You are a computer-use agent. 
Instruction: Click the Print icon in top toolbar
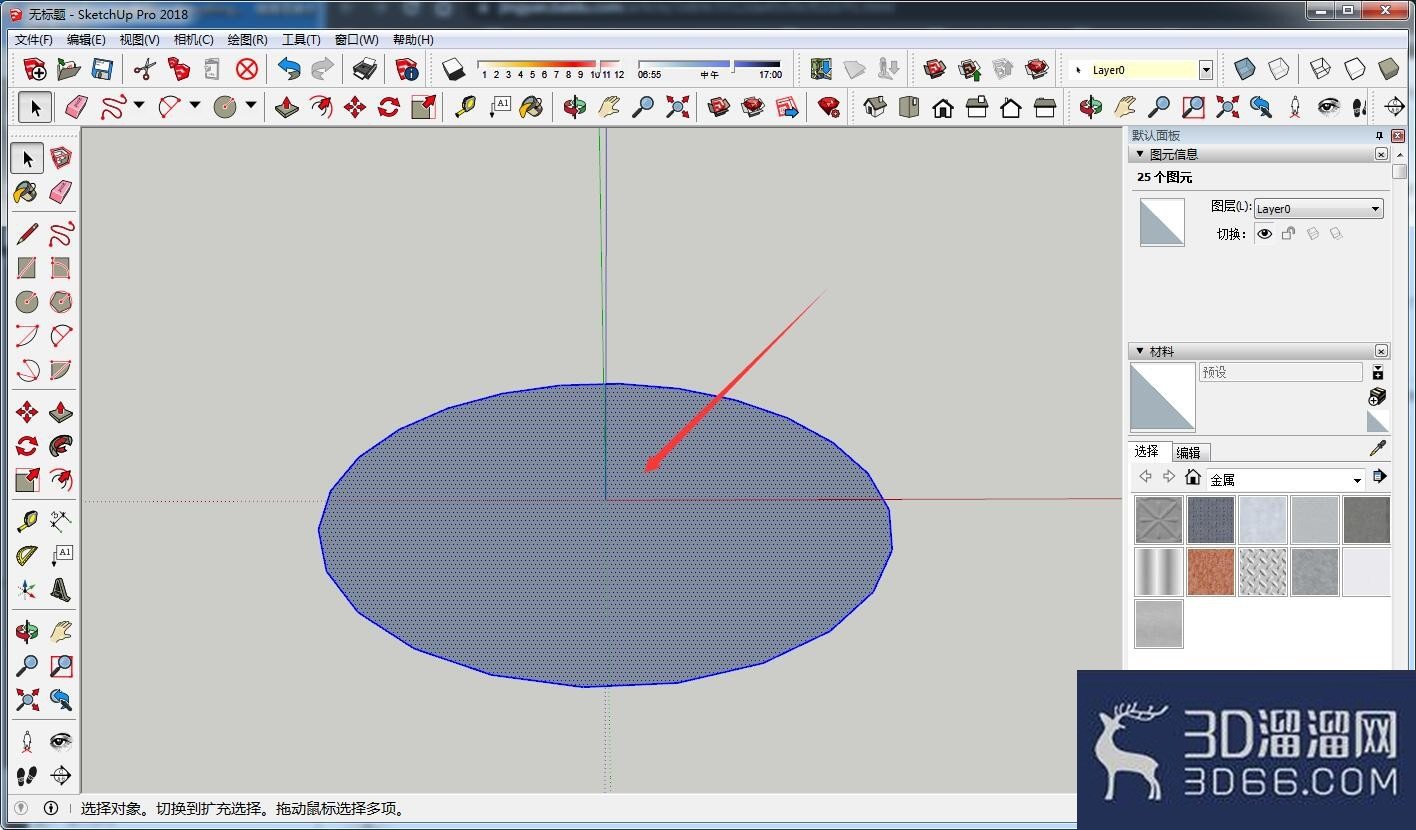[365, 69]
